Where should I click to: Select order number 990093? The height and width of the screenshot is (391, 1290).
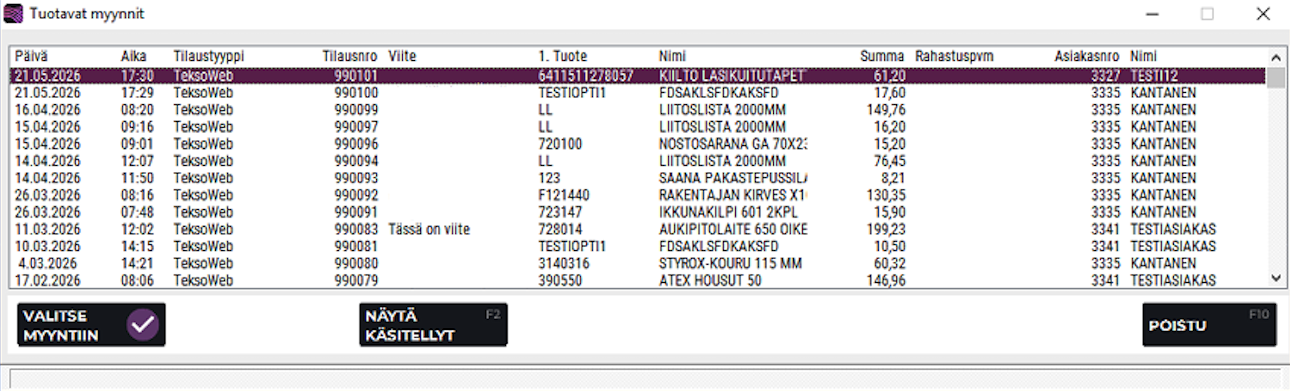coord(356,178)
